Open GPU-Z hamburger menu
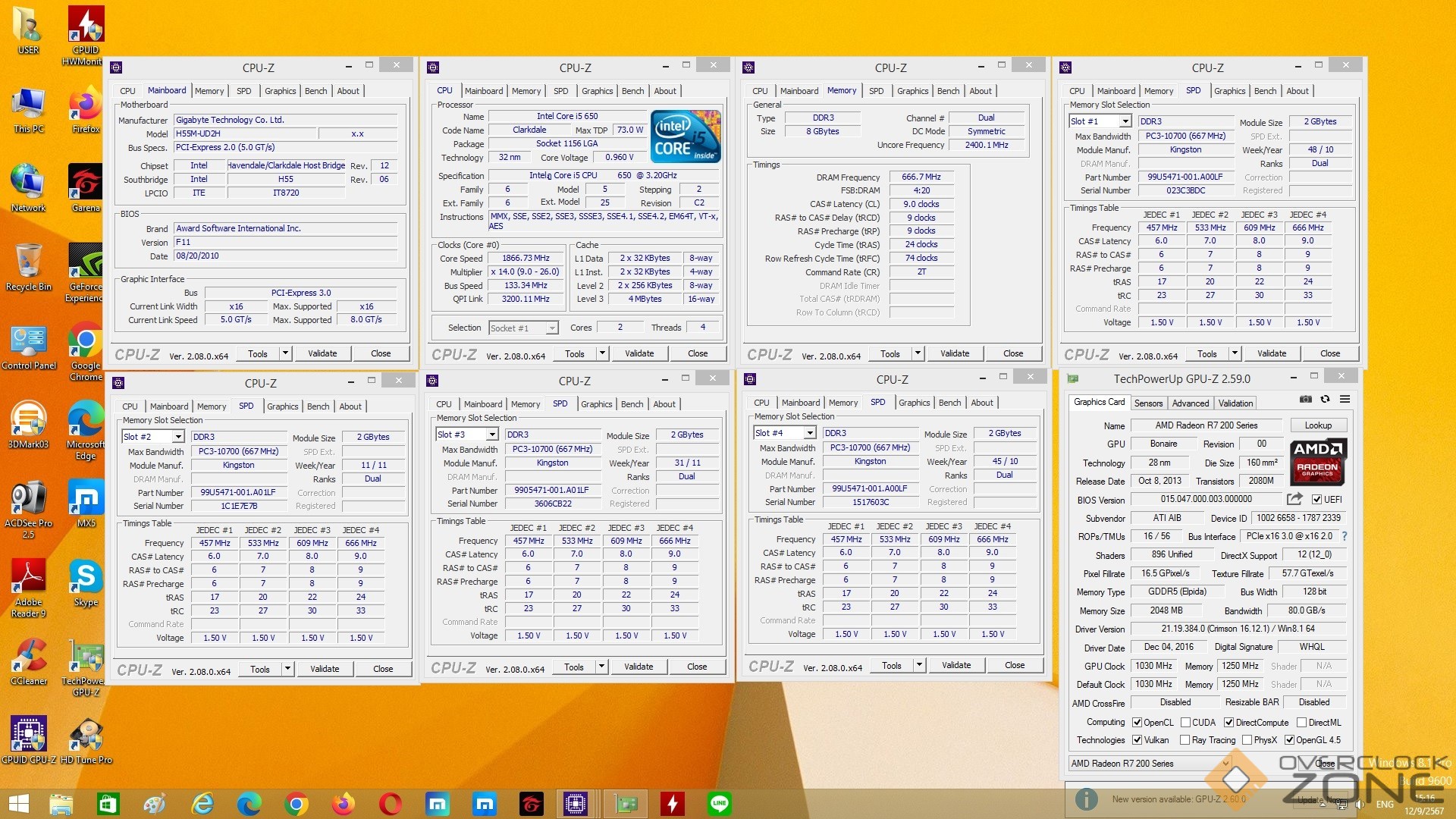Image resolution: width=1456 pixels, height=819 pixels. point(1345,399)
